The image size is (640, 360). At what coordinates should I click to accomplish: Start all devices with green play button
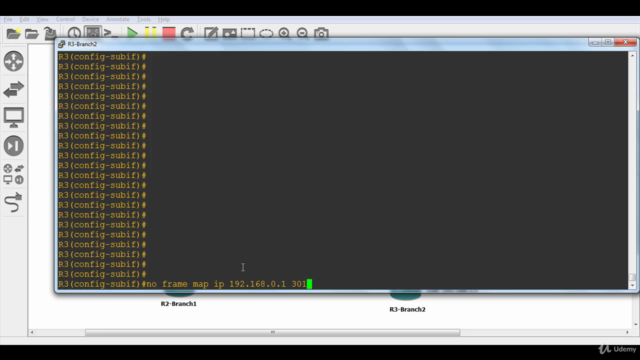132,33
